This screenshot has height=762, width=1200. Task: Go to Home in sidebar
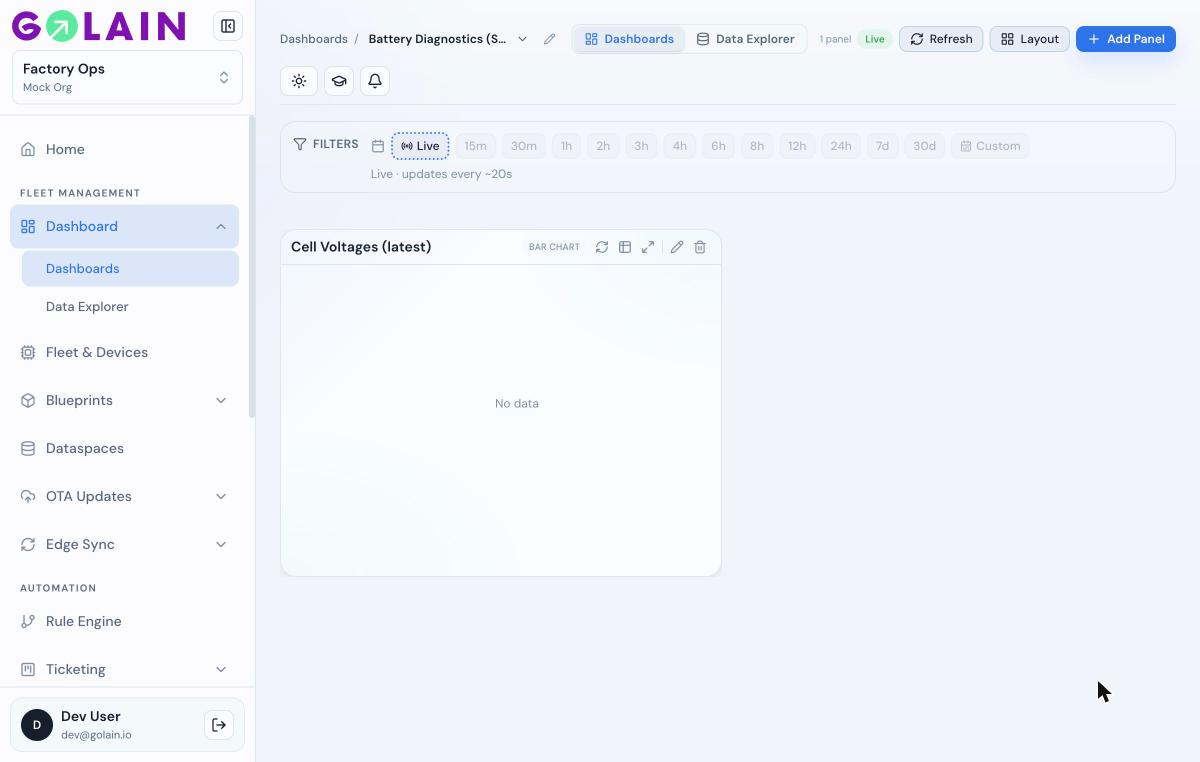pos(124,149)
